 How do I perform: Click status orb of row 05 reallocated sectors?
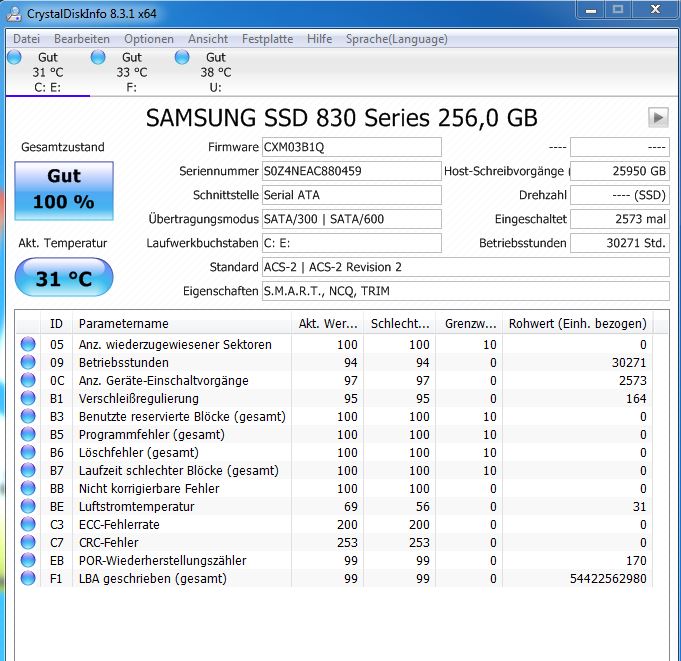[28, 344]
